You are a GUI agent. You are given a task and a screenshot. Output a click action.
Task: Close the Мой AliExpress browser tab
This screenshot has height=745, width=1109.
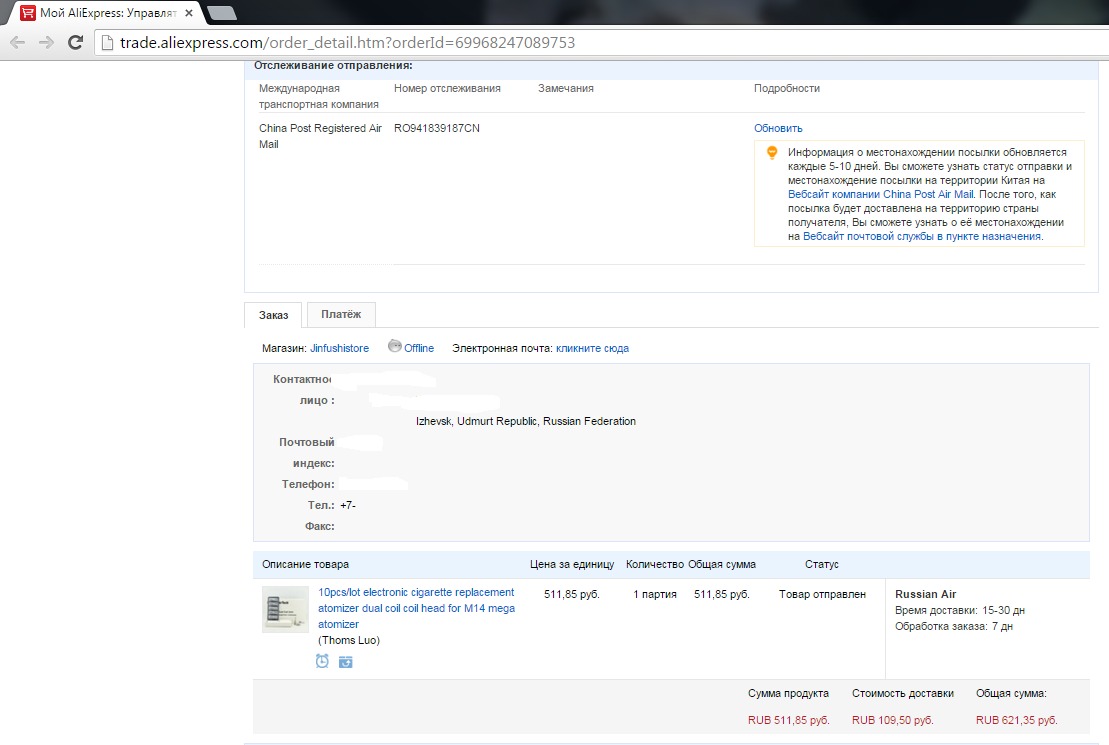[189, 13]
